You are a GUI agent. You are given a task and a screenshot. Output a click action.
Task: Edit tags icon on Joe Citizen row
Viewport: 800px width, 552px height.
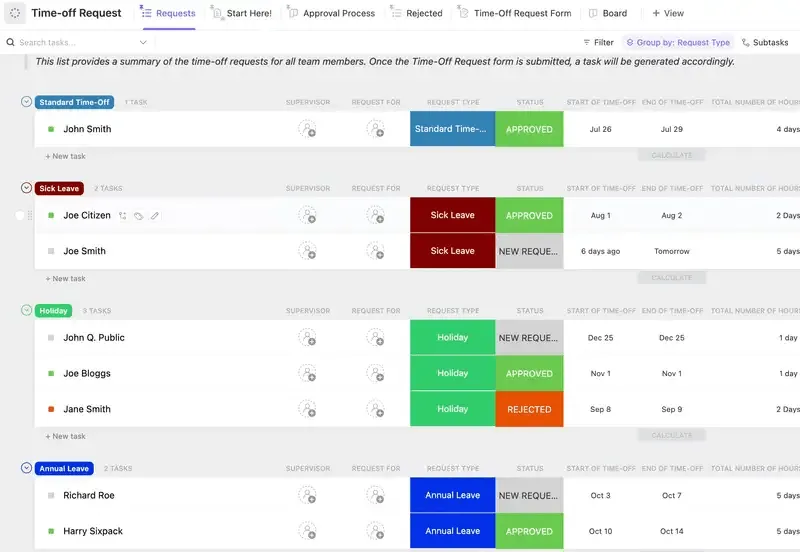138,216
